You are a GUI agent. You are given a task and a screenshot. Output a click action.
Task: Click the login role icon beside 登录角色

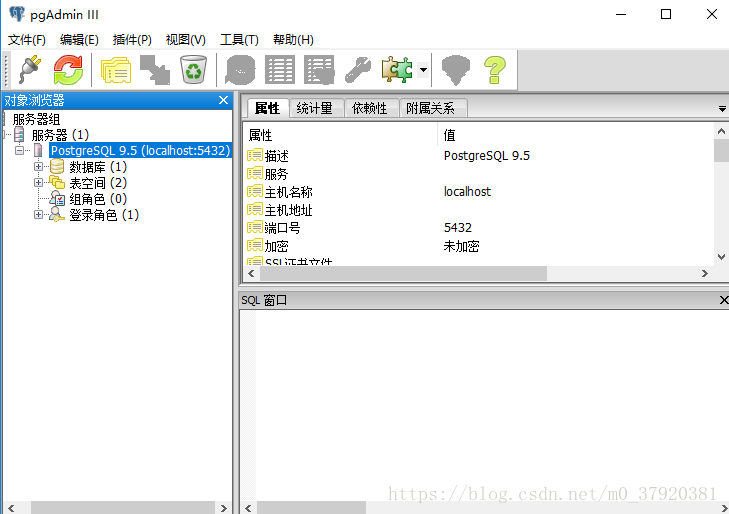click(57, 215)
